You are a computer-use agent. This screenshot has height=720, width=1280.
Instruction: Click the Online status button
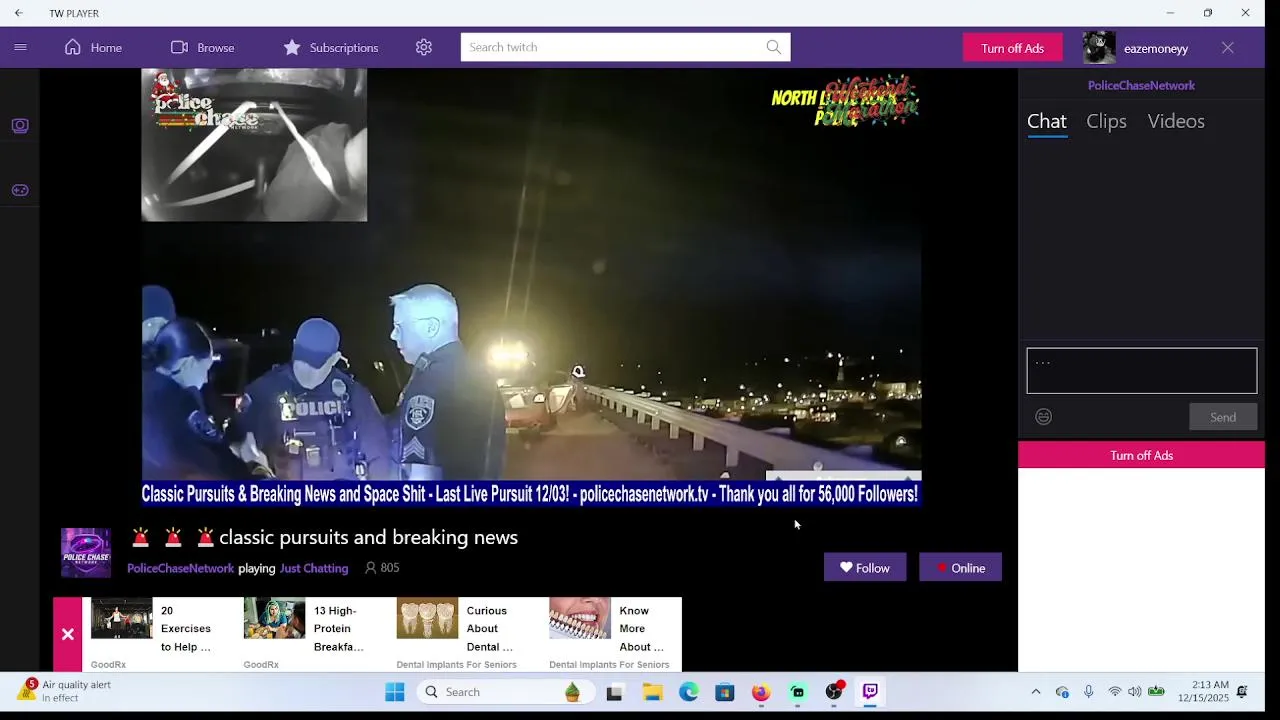pos(960,568)
